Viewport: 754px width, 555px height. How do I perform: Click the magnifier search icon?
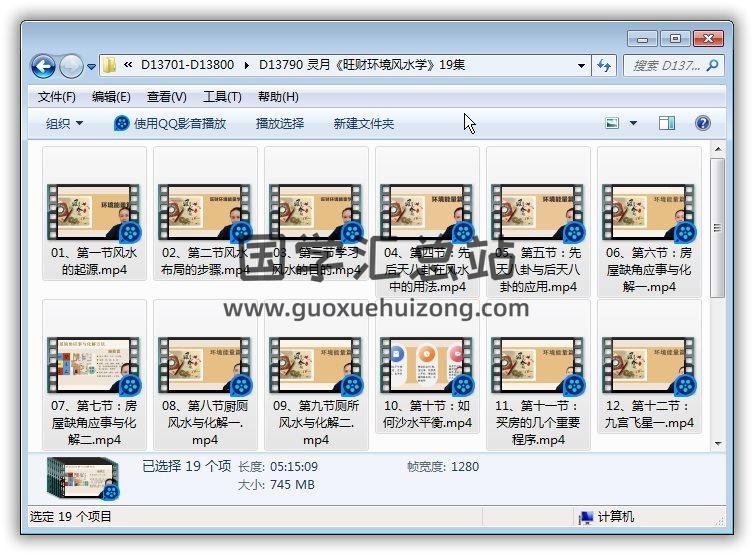712,65
